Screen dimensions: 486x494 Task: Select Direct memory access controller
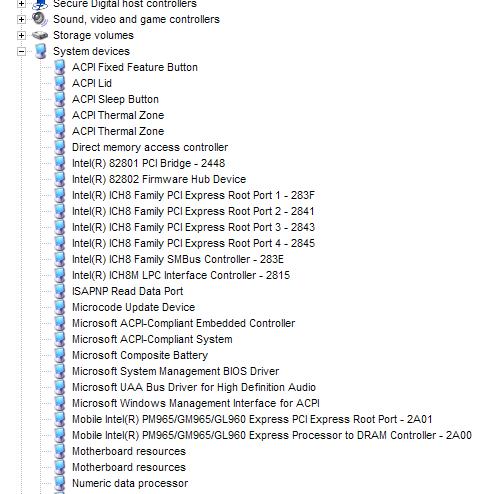(150, 147)
